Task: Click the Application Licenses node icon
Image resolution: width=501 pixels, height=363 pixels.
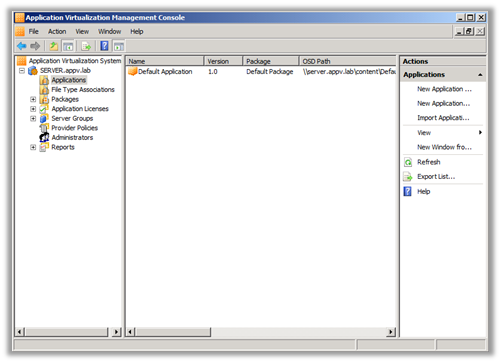Action: click(44, 109)
